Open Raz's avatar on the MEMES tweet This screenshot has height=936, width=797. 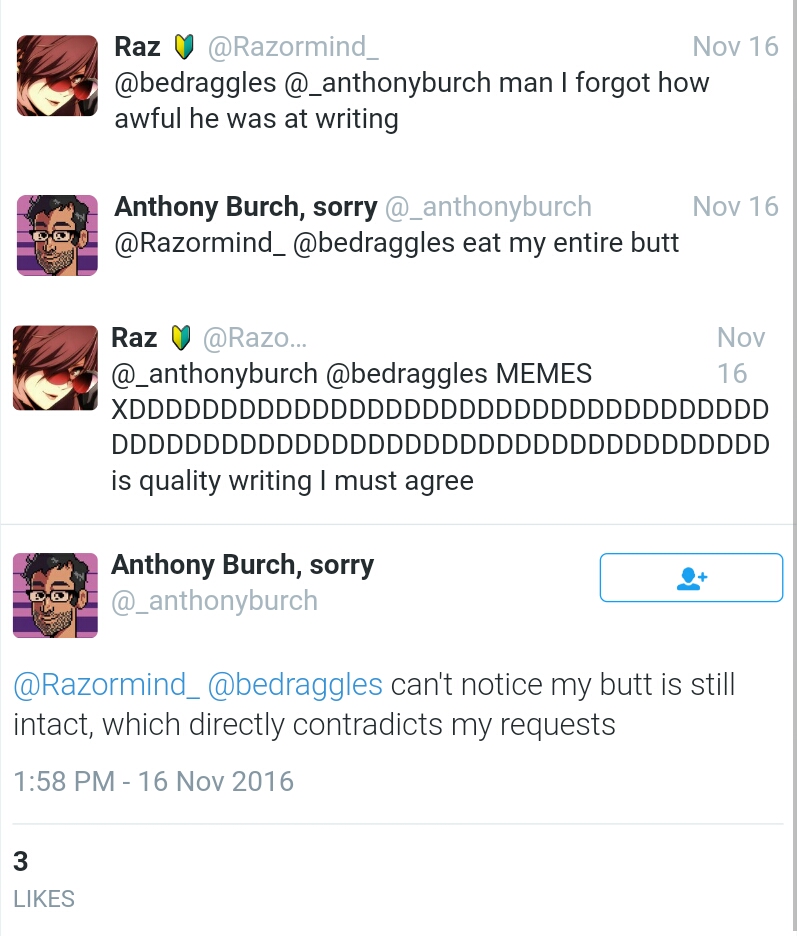click(x=56, y=368)
